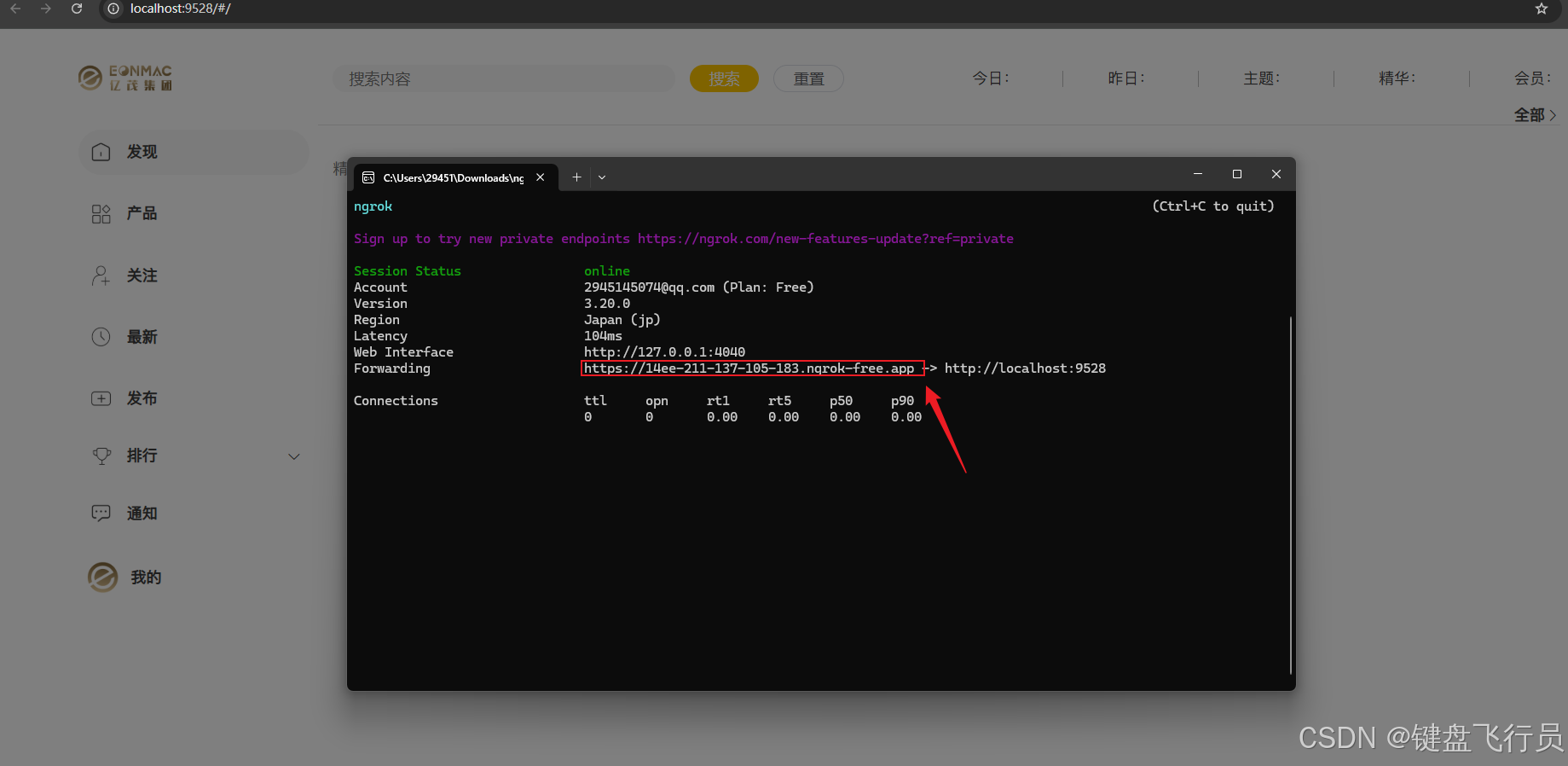Reload the page with the refresh icon
1568x766 pixels.
tap(77, 9)
